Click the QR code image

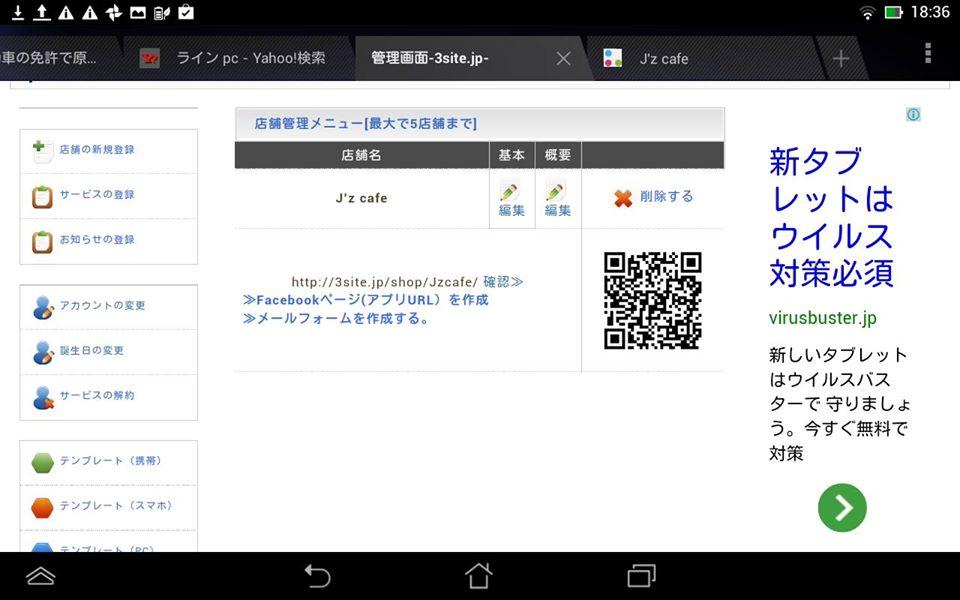653,301
